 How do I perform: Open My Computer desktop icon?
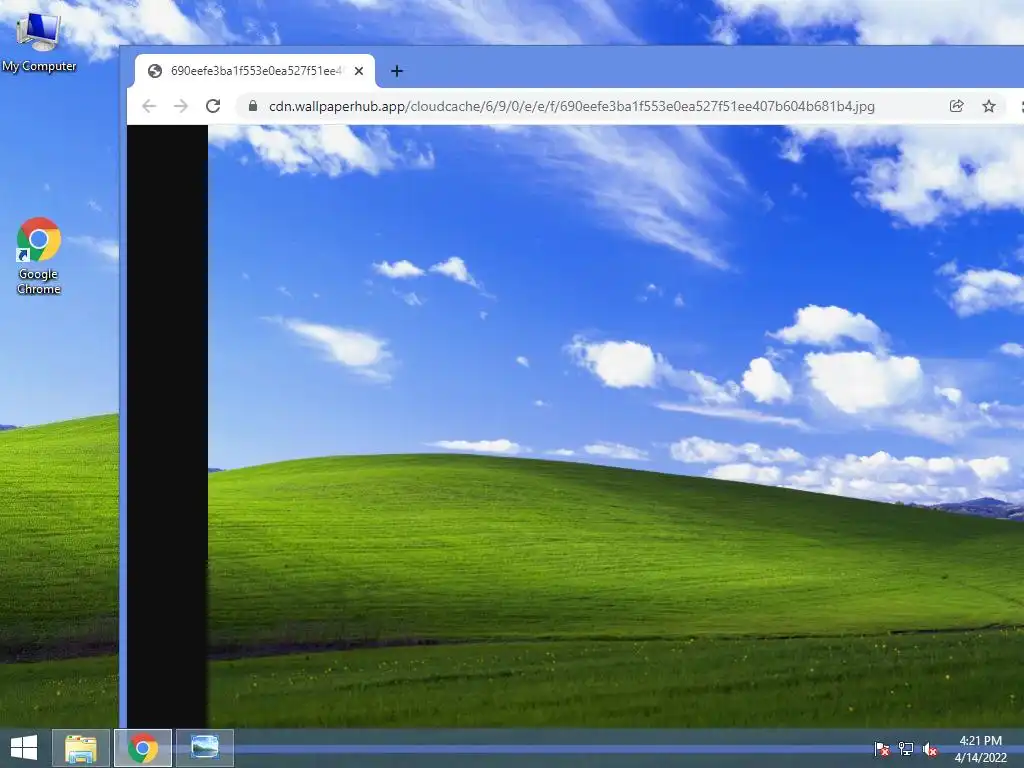39,42
